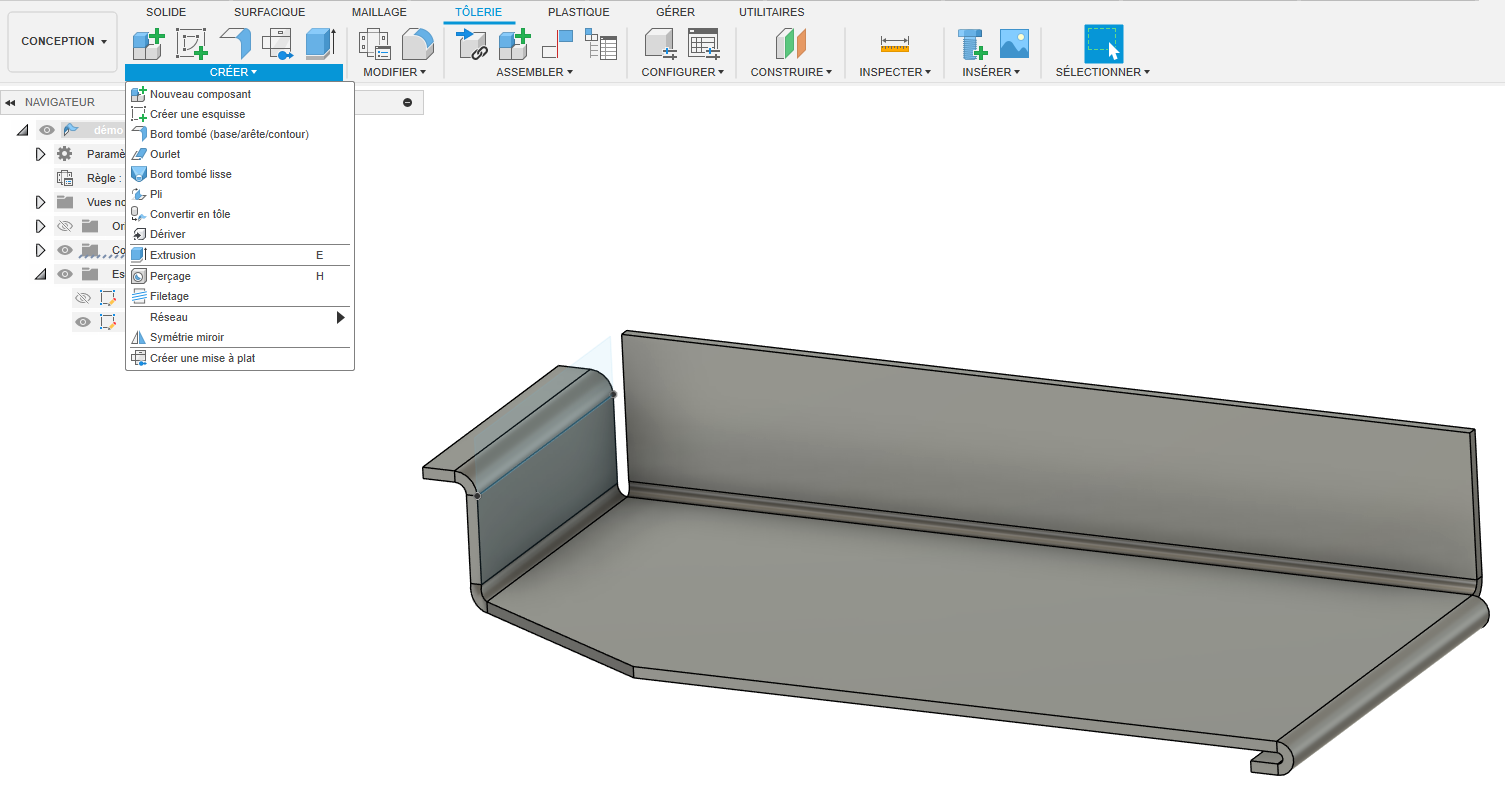Click the unfold icon in Modifier group
Image resolution: width=1505 pixels, height=797 pixels.
click(x=375, y=44)
